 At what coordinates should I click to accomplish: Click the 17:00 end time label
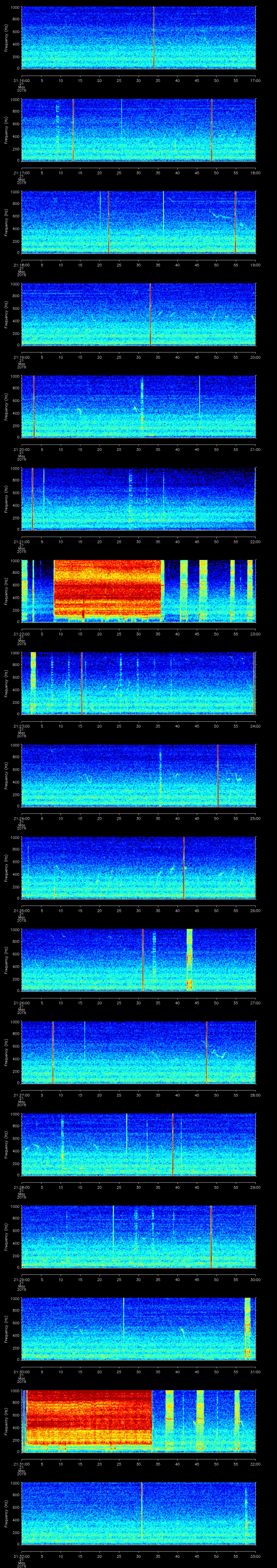coord(256,80)
